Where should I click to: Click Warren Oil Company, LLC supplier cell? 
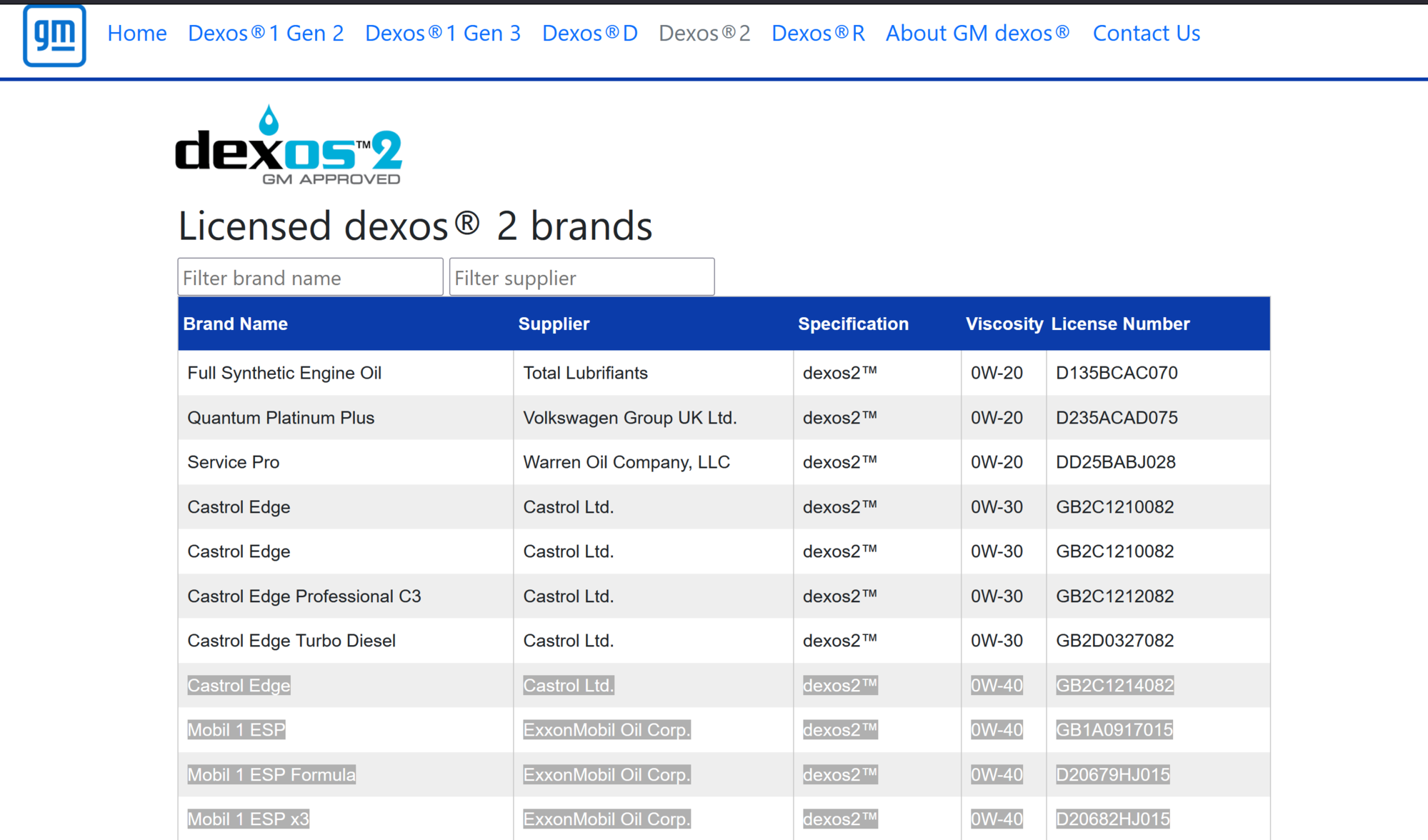(626, 462)
